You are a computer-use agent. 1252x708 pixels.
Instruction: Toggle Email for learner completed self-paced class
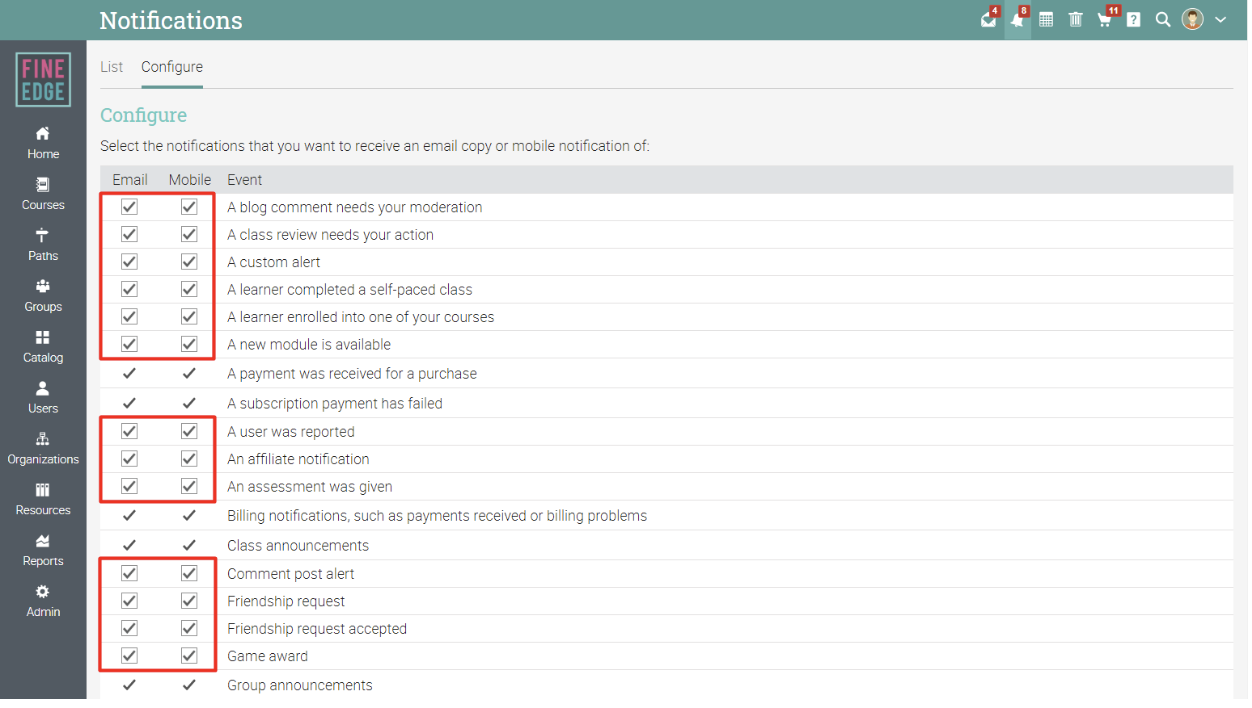point(129,289)
